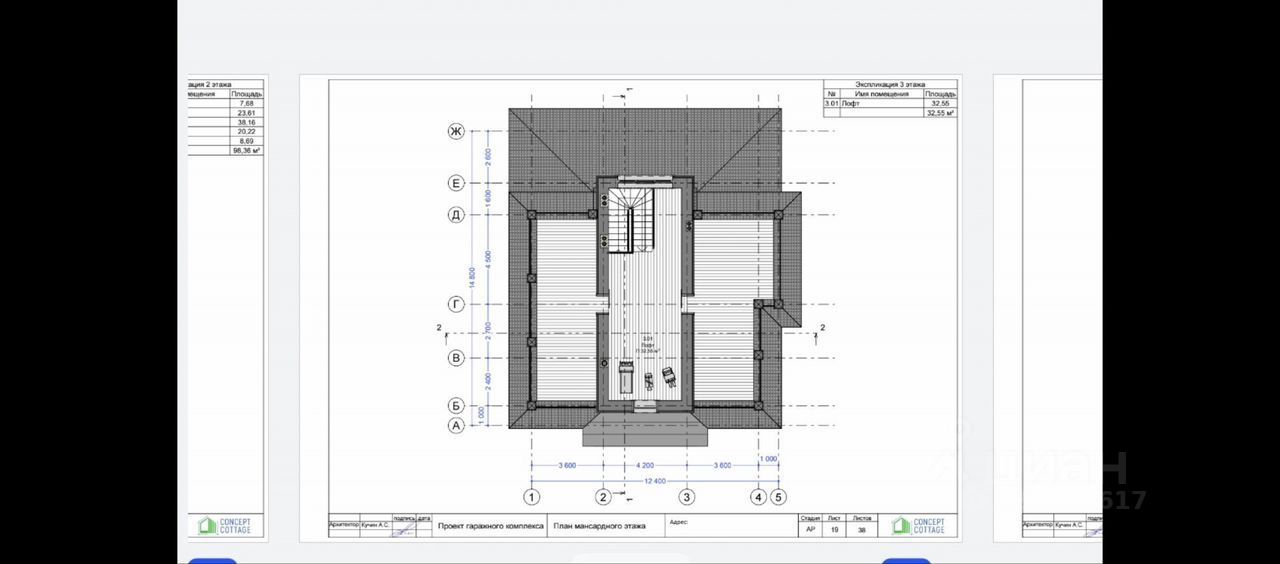Click total '98,36 м²' on the left page
This screenshot has height=564, width=1280.
pyautogui.click(x=247, y=150)
